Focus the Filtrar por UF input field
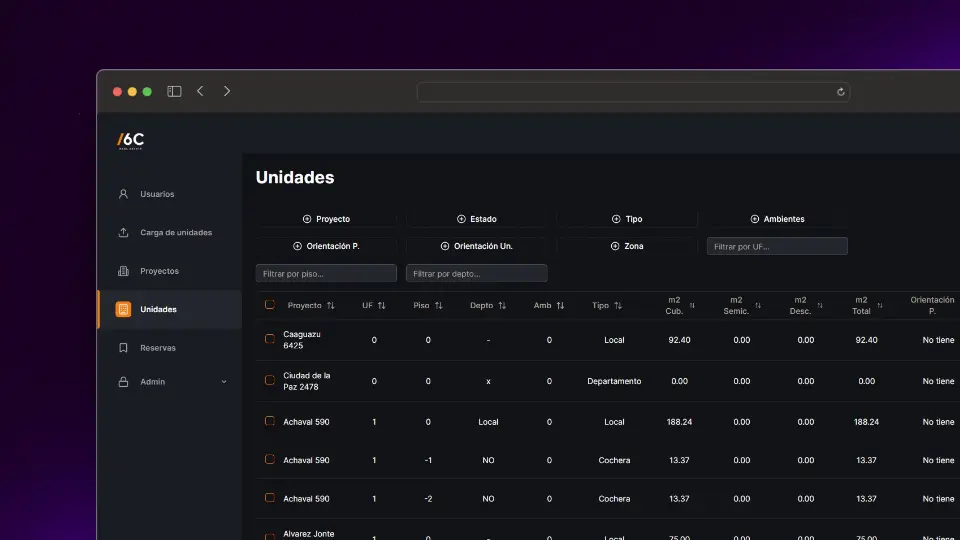Viewport: 960px width, 540px height. [x=777, y=246]
